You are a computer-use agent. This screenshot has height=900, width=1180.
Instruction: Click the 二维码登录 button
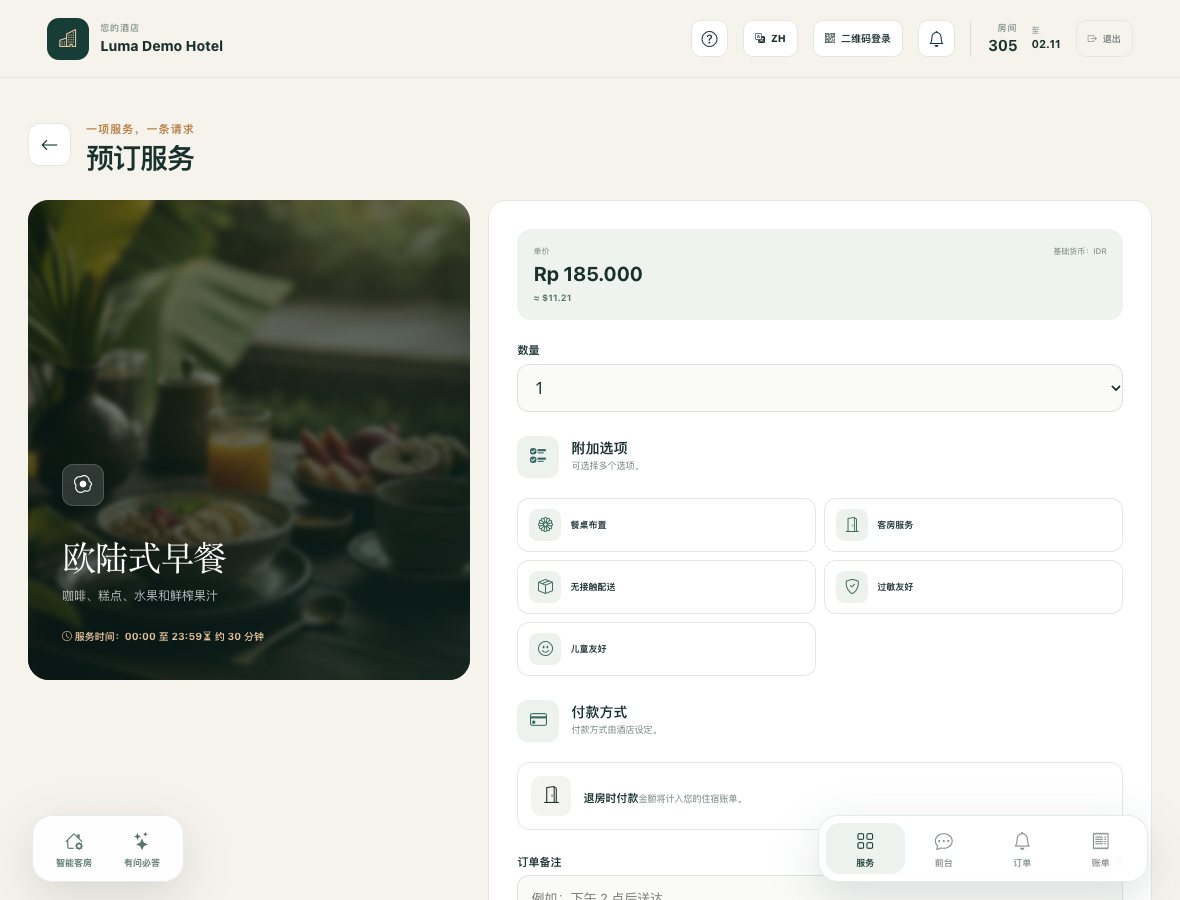(x=858, y=39)
